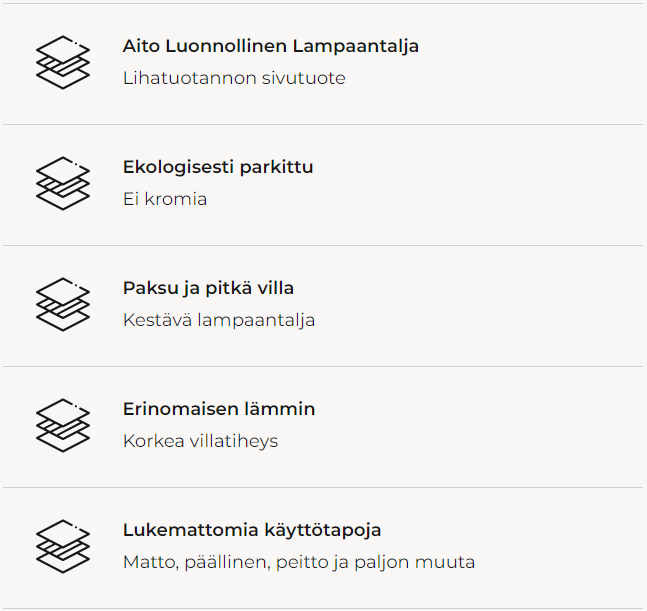647x611 pixels.
Task: Open the Aito Luonnollinen Lampaantalja heading
Action: [270, 46]
